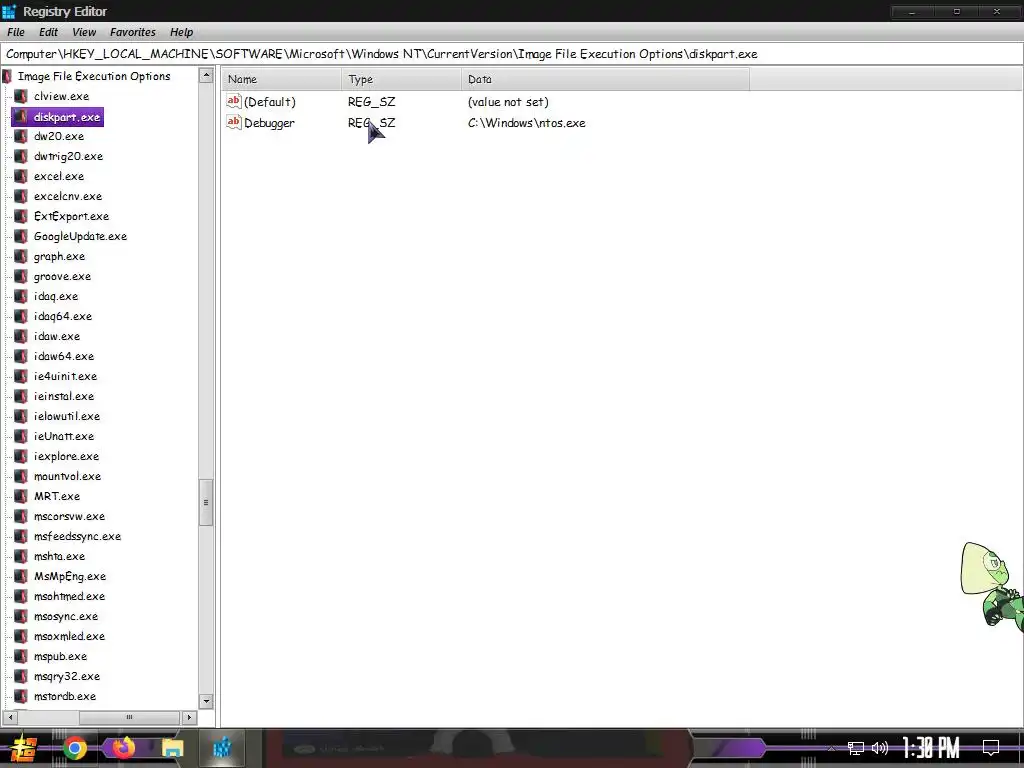Sort values by the Type column header
The width and height of the screenshot is (1024, 768).
coord(401,79)
